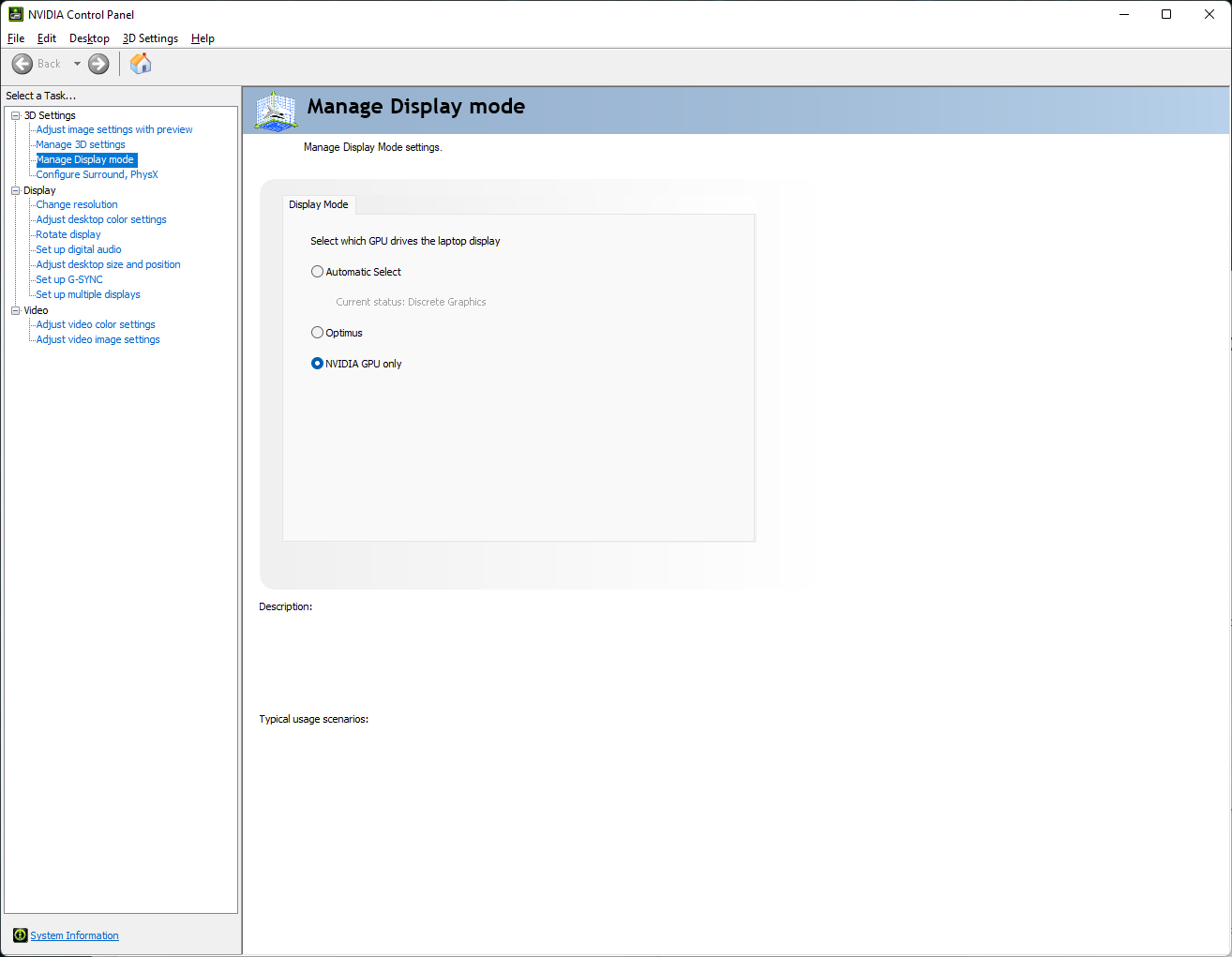The height and width of the screenshot is (957, 1232).
Task: Open the Back history dropdown arrow
Action: (x=77, y=64)
